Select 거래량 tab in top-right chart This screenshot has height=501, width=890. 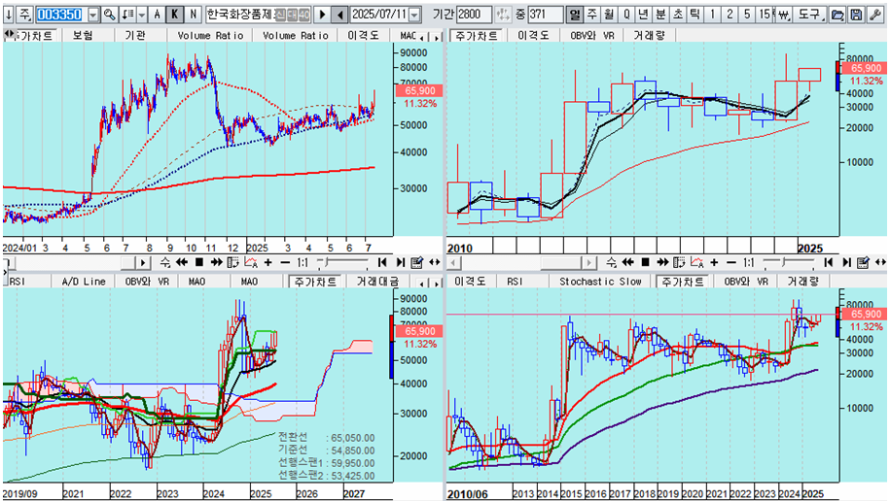(649, 35)
